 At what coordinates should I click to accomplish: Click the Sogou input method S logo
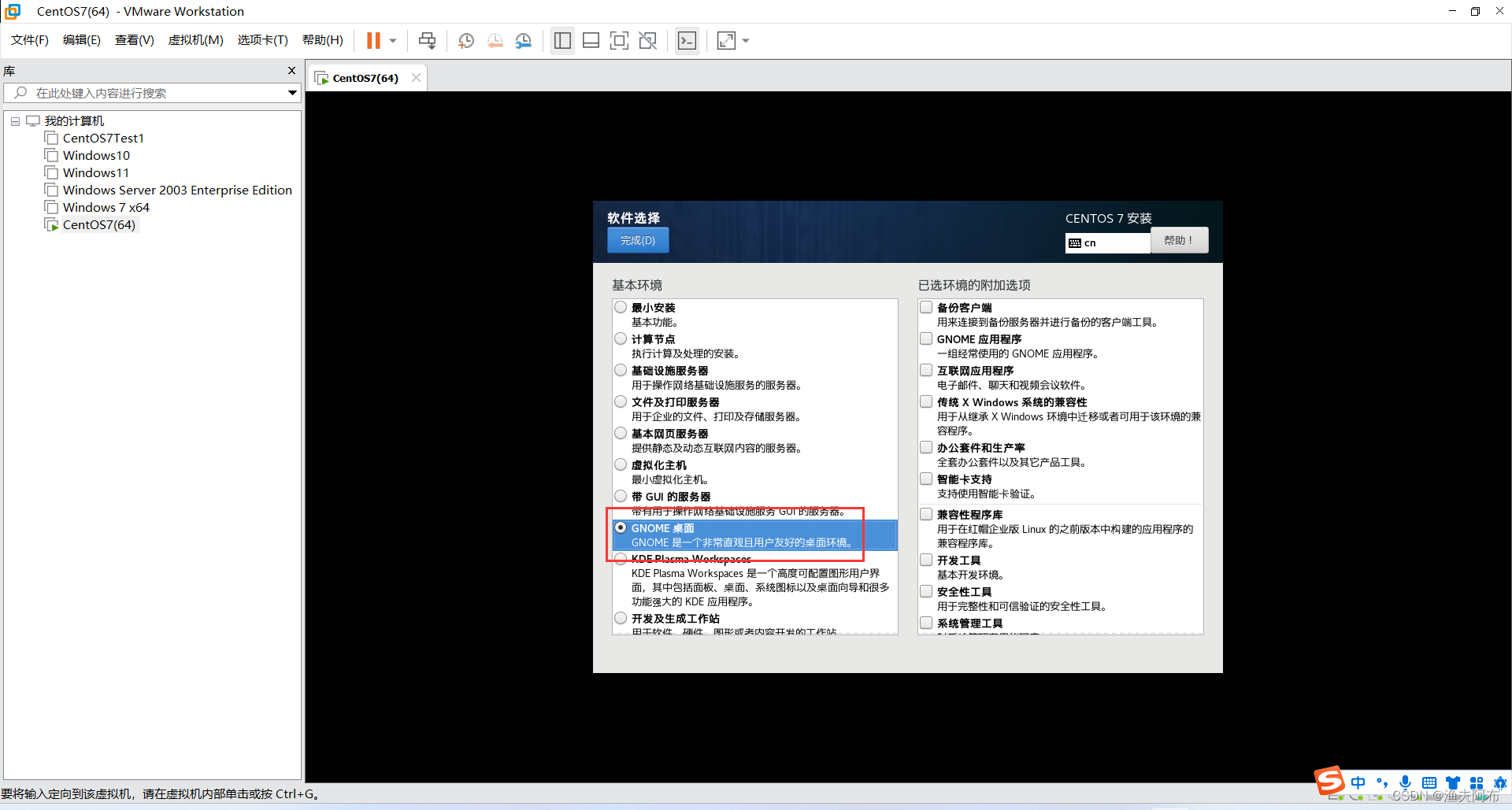tap(1330, 781)
